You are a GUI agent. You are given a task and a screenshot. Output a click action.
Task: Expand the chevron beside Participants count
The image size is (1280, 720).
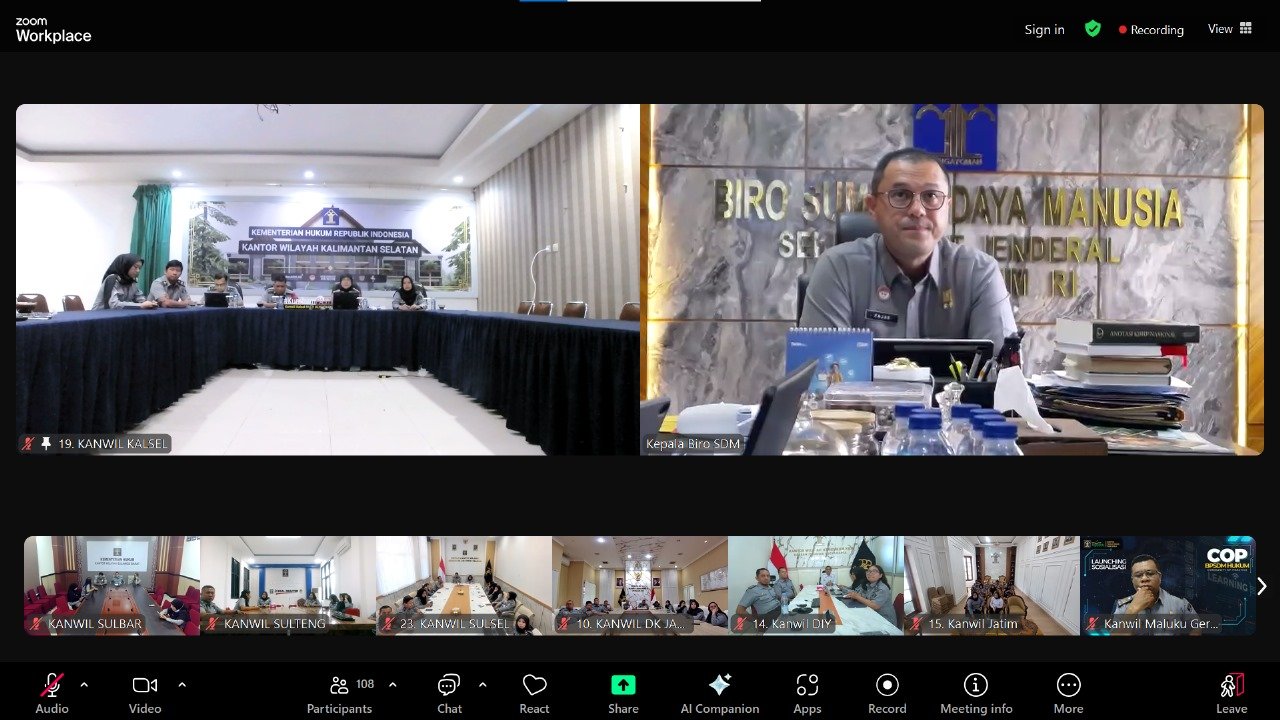coord(392,685)
